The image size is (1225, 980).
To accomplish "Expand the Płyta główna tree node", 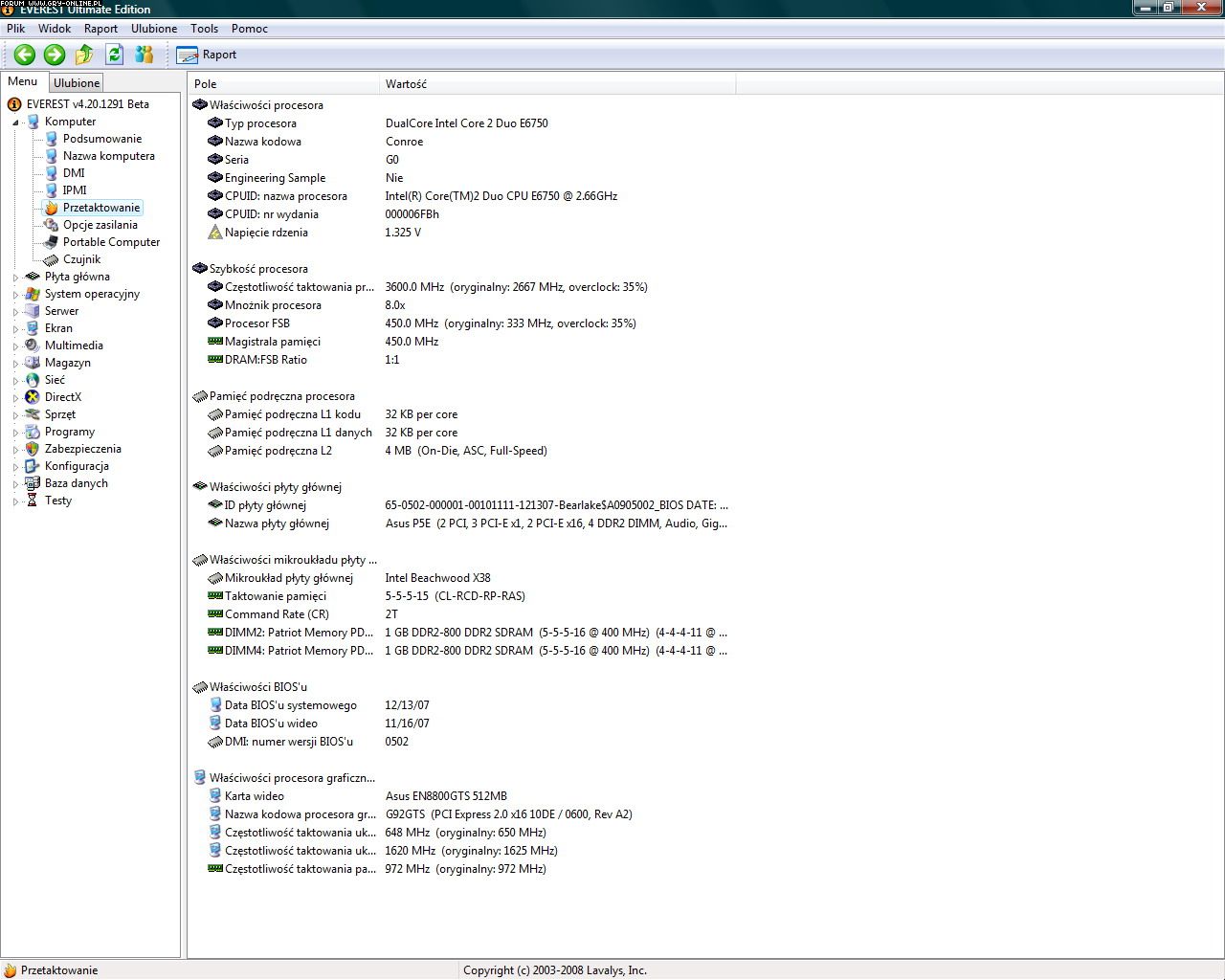I will 15,278.
